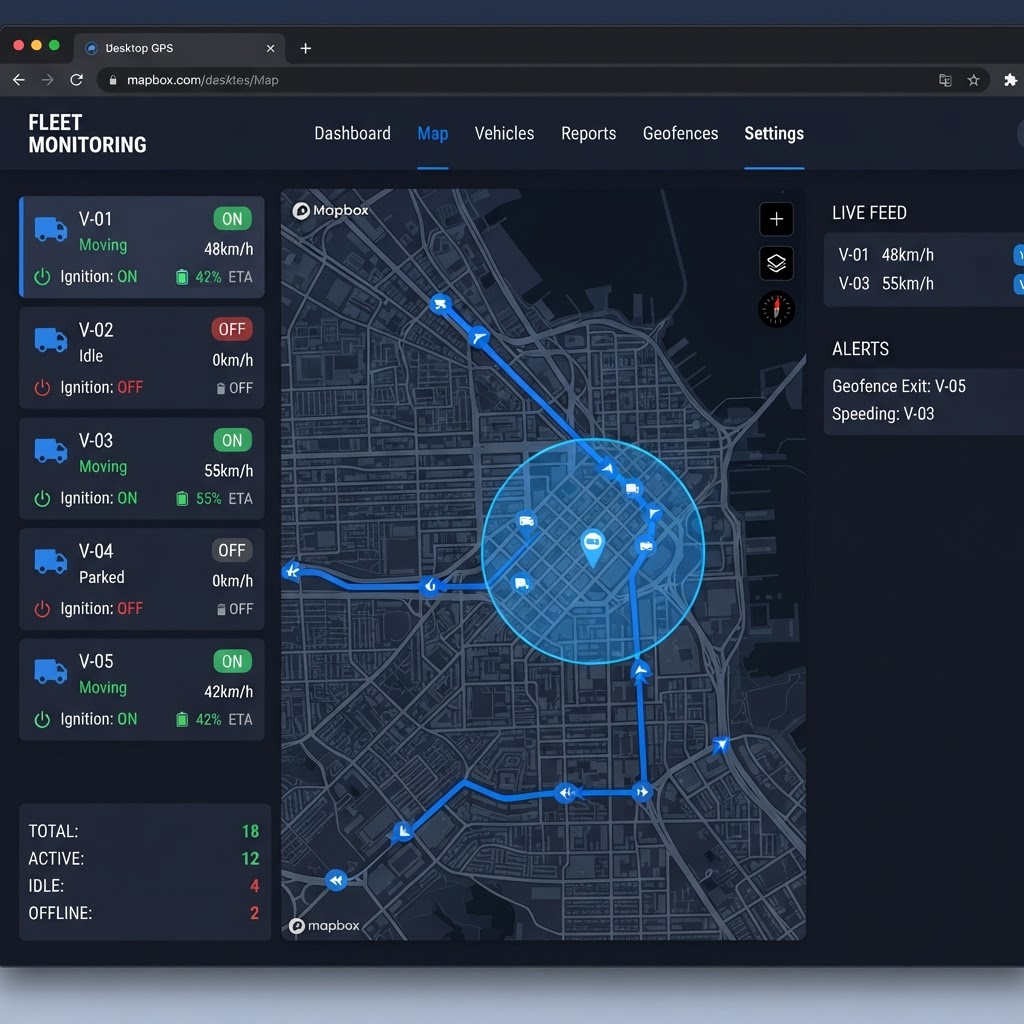Toggle the V-02 OFF status badge
This screenshot has width=1024, height=1024.
232,329
